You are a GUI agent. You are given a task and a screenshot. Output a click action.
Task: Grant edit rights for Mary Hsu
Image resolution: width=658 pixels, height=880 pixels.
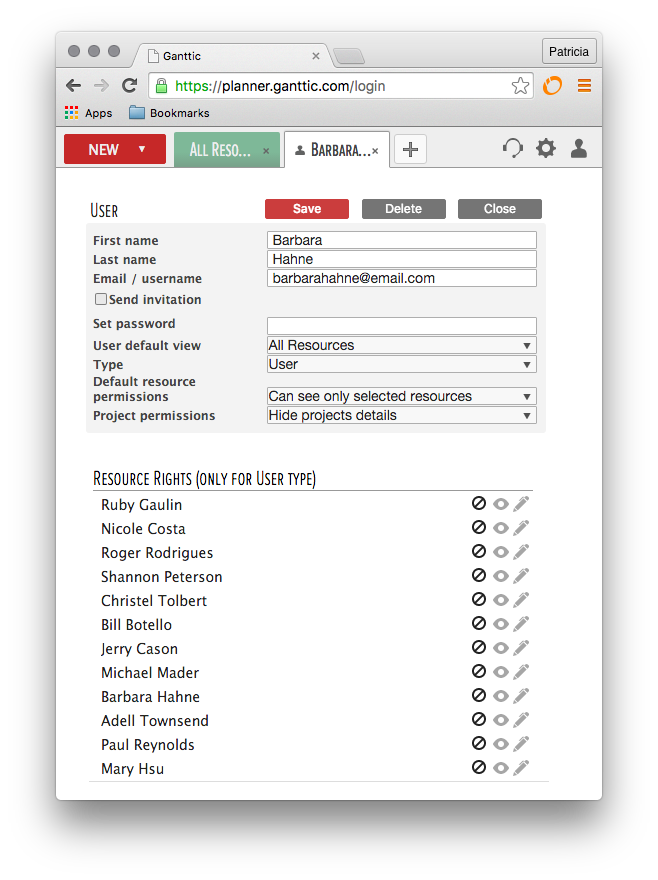521,767
